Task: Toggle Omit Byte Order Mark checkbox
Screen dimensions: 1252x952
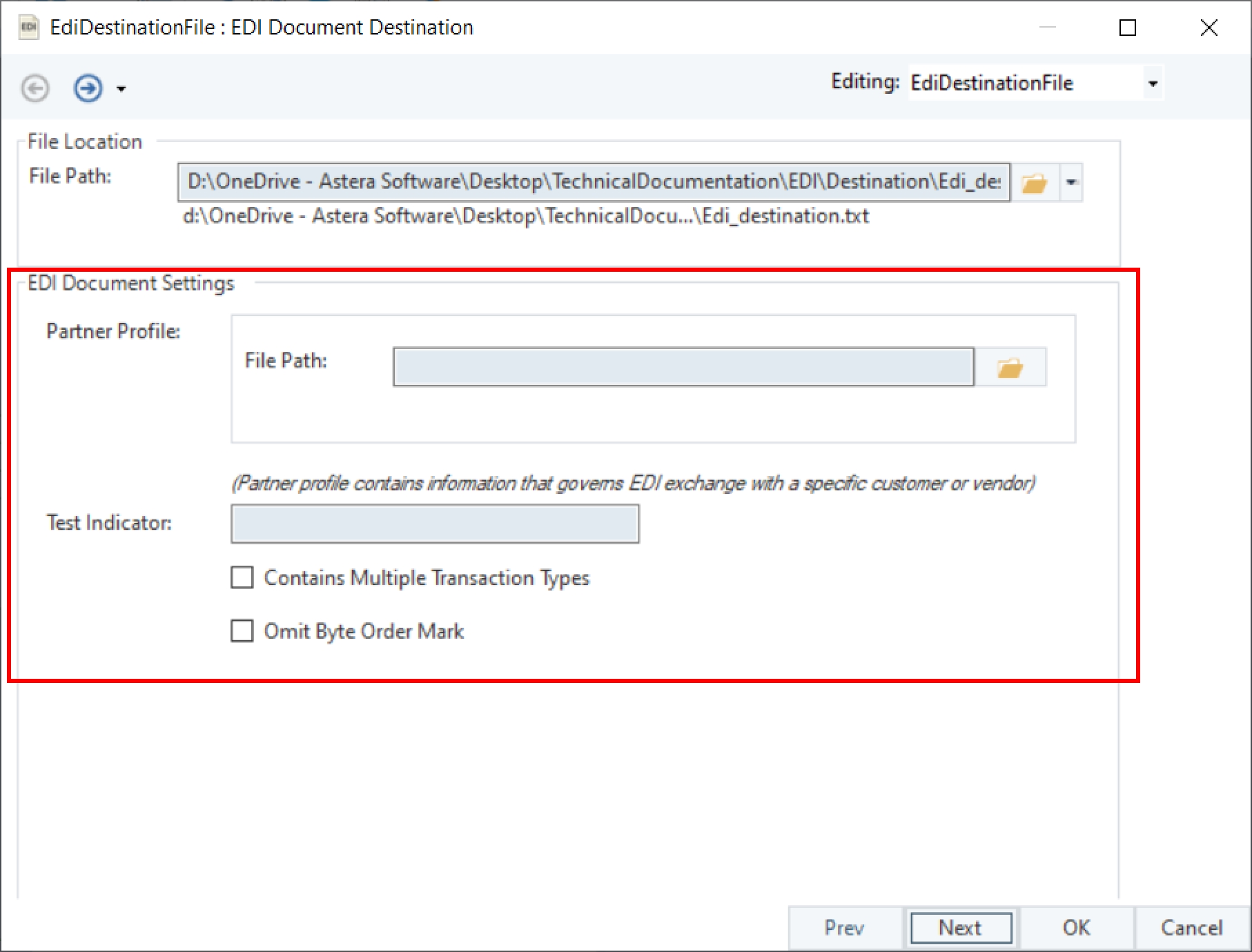Action: [x=242, y=631]
